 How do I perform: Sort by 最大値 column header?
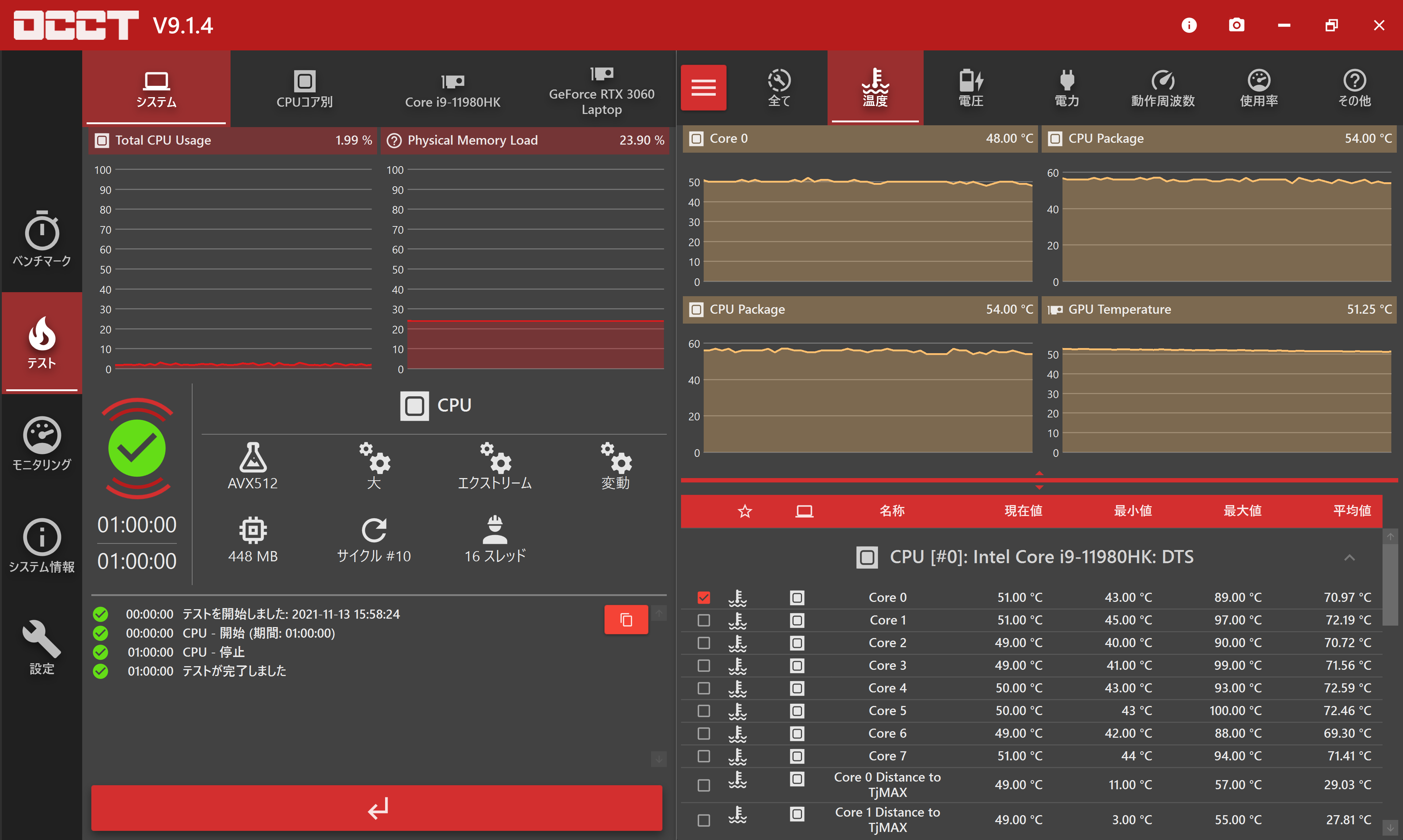pos(1242,511)
